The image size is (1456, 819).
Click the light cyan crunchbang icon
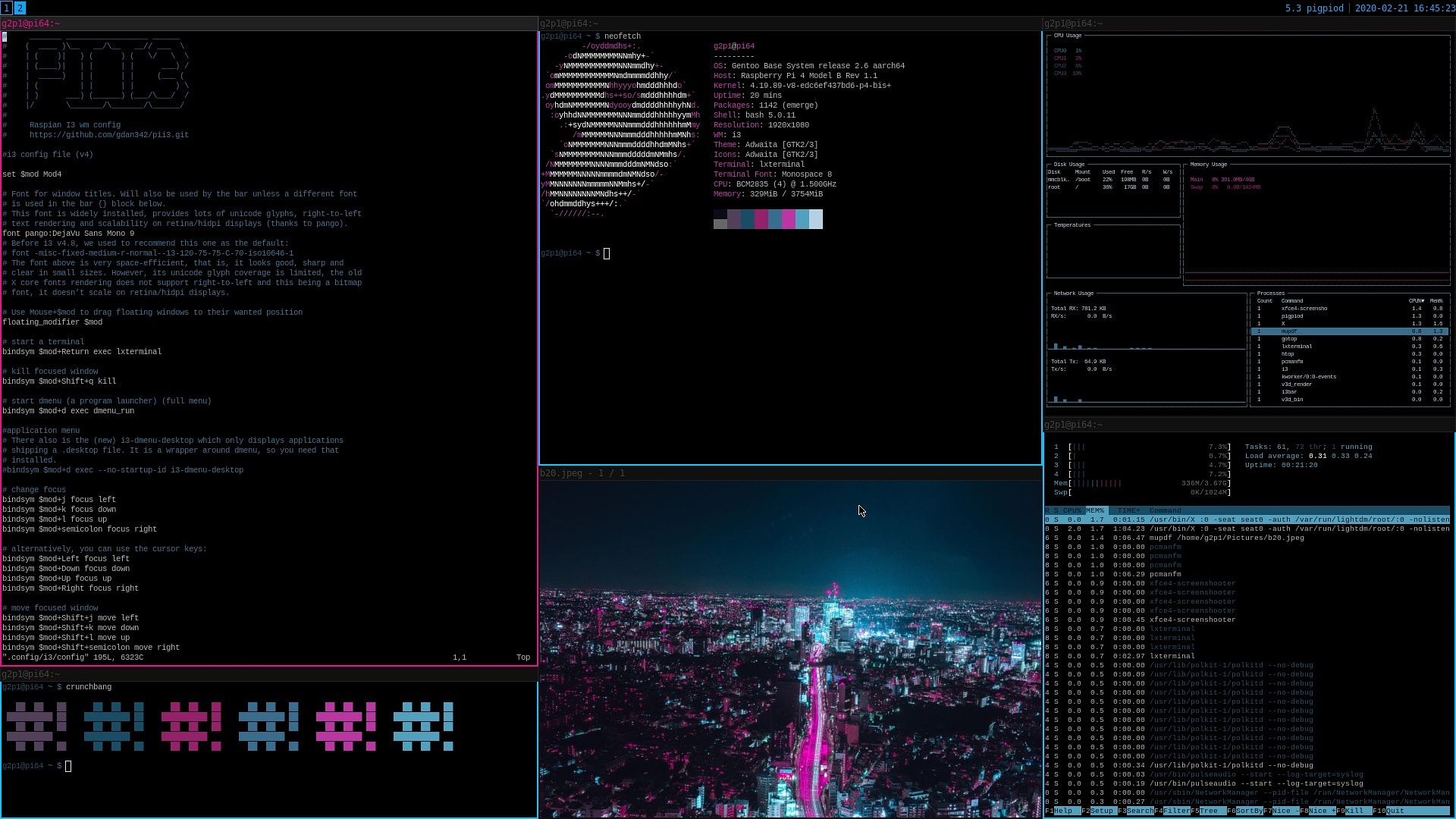(423, 726)
